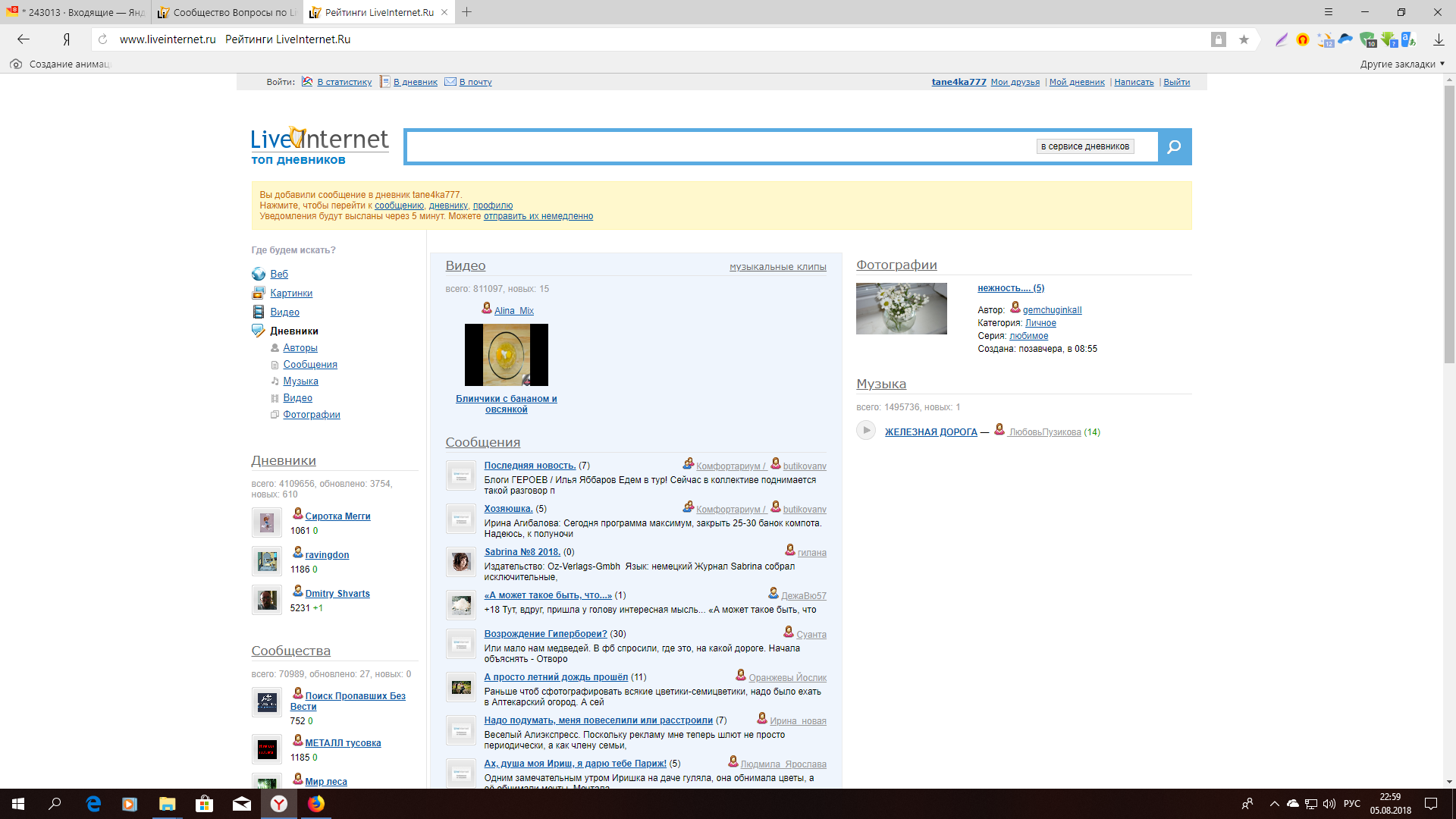The image size is (1456, 819).
Task: Switch to the Сообщество Вопросы tab
Action: [227, 12]
